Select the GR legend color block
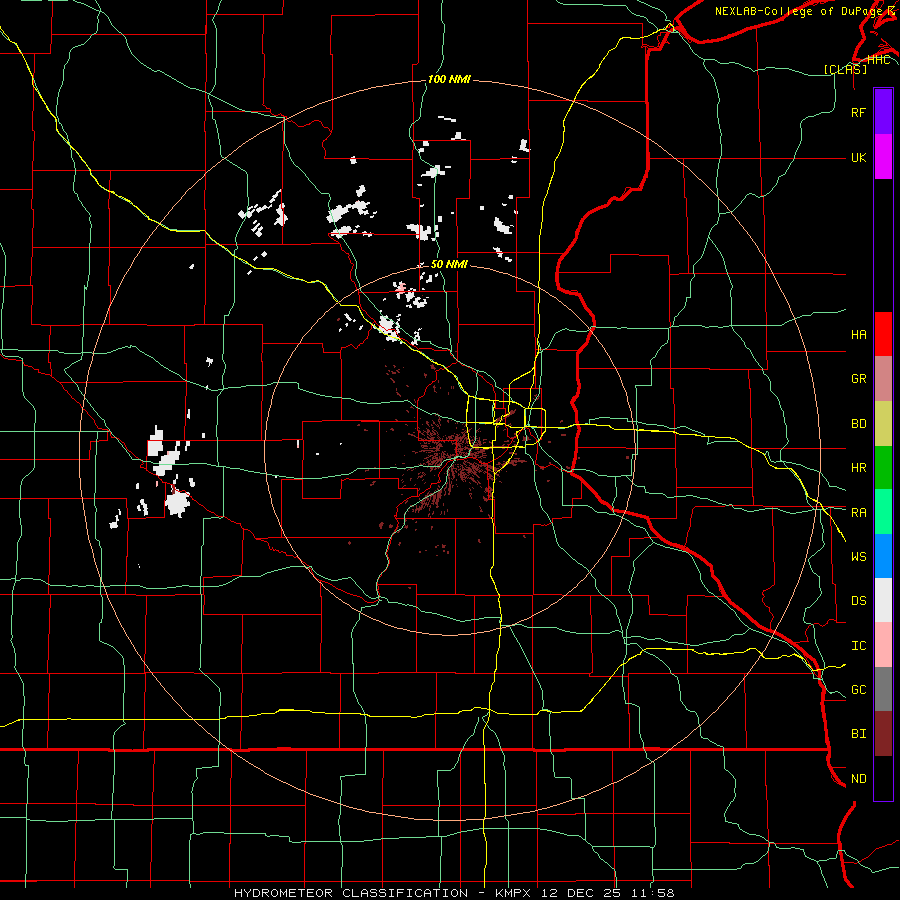900x900 pixels. pyautogui.click(x=883, y=378)
